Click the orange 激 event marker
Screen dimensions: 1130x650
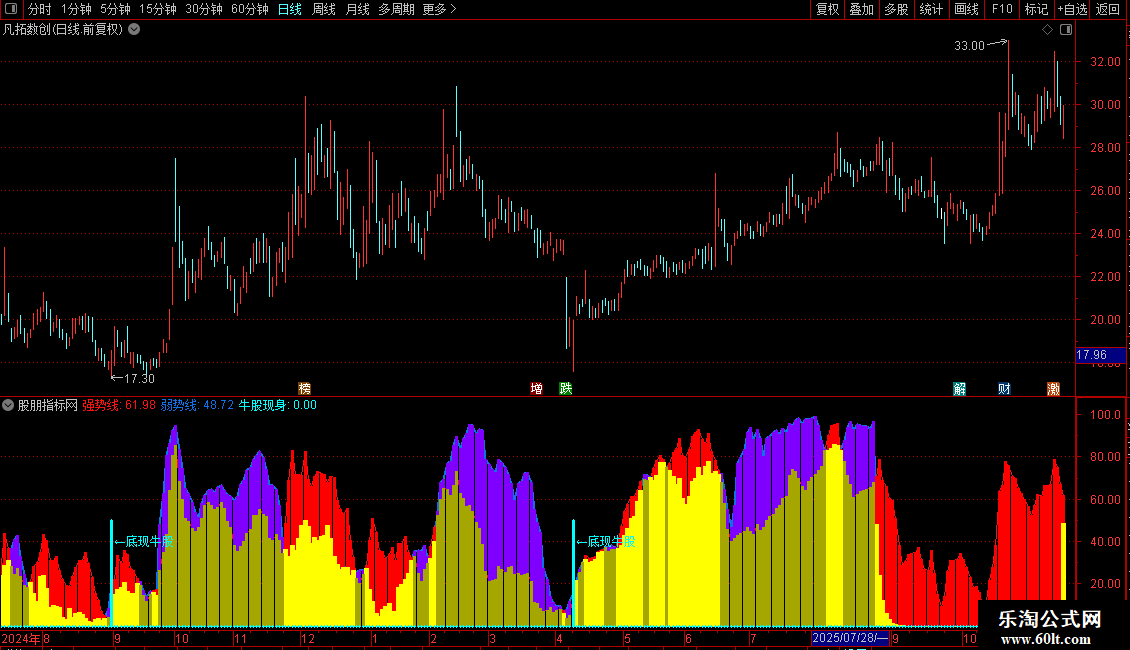(x=1054, y=389)
